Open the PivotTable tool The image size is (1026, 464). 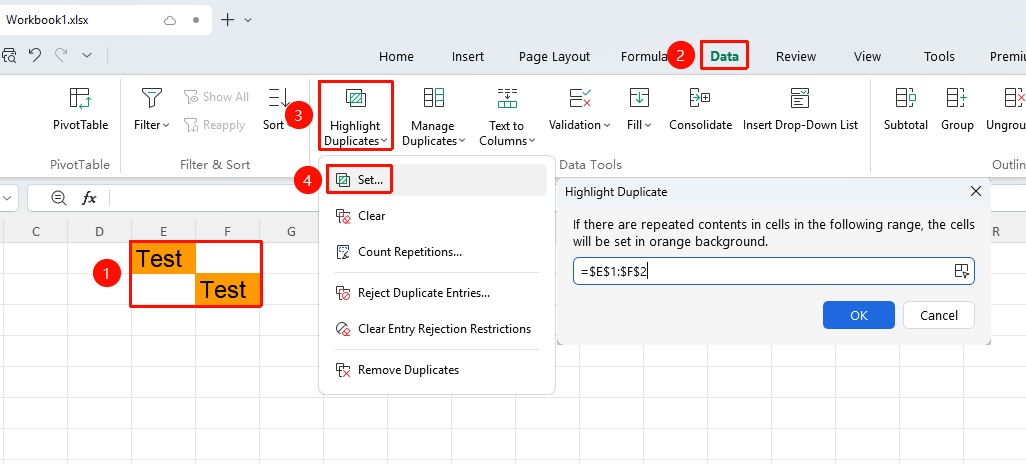80,110
